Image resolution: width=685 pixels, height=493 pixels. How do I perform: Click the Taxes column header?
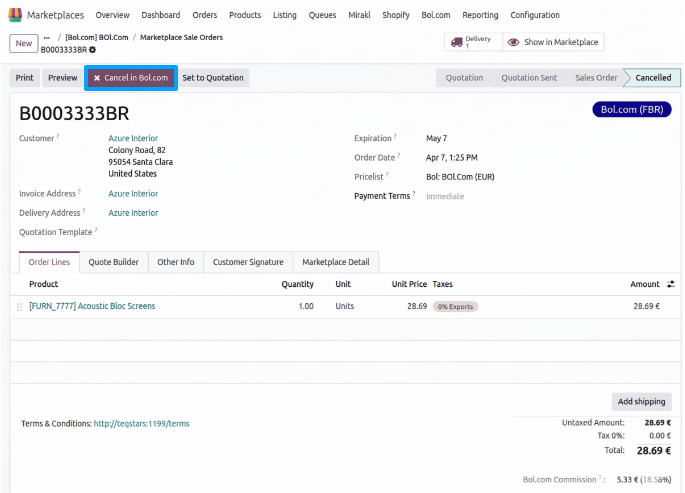tap(443, 284)
